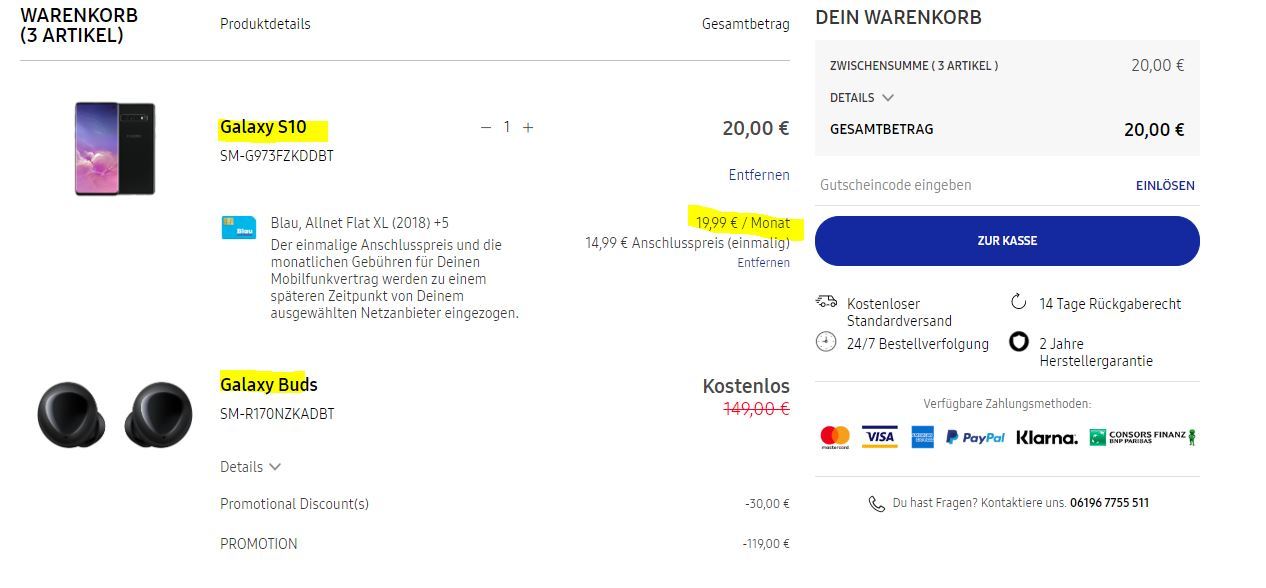Click the free shipping truck icon
The width and height of the screenshot is (1266, 588).
point(826,301)
